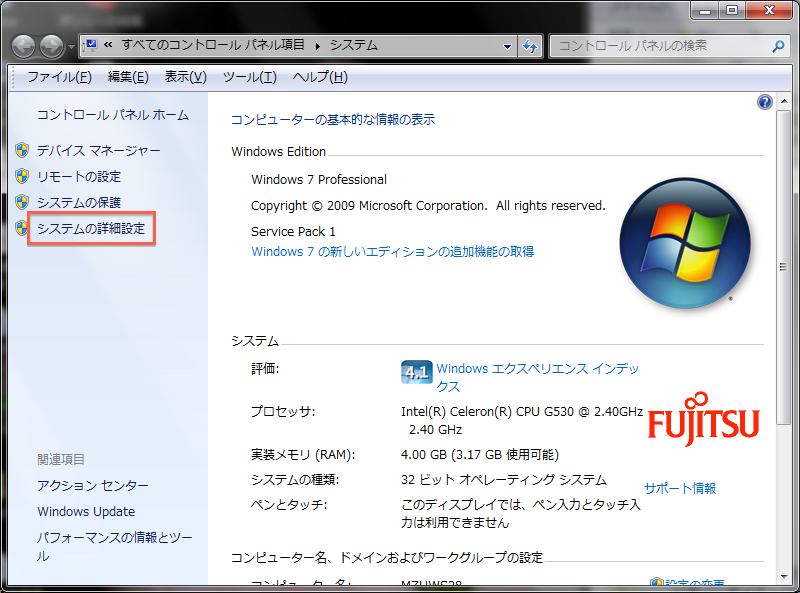Viewport: 800px width, 593px height.
Task: Open Windows エクスペリエンス インデックス link
Action: [x=537, y=377]
